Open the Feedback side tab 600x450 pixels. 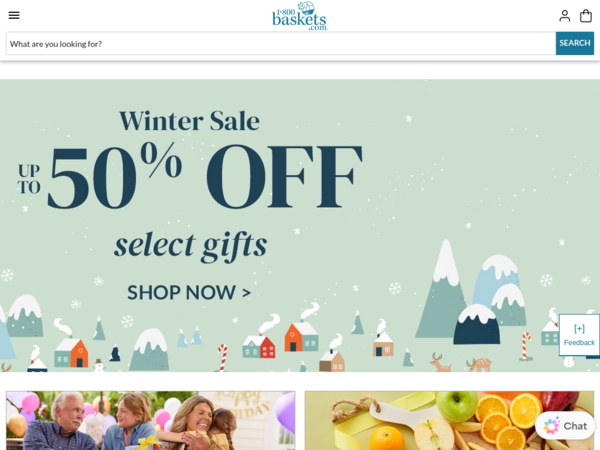point(579,336)
